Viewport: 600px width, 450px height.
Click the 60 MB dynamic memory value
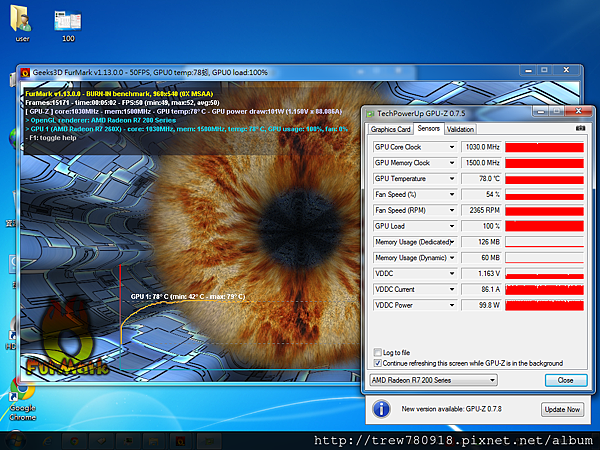pos(481,258)
